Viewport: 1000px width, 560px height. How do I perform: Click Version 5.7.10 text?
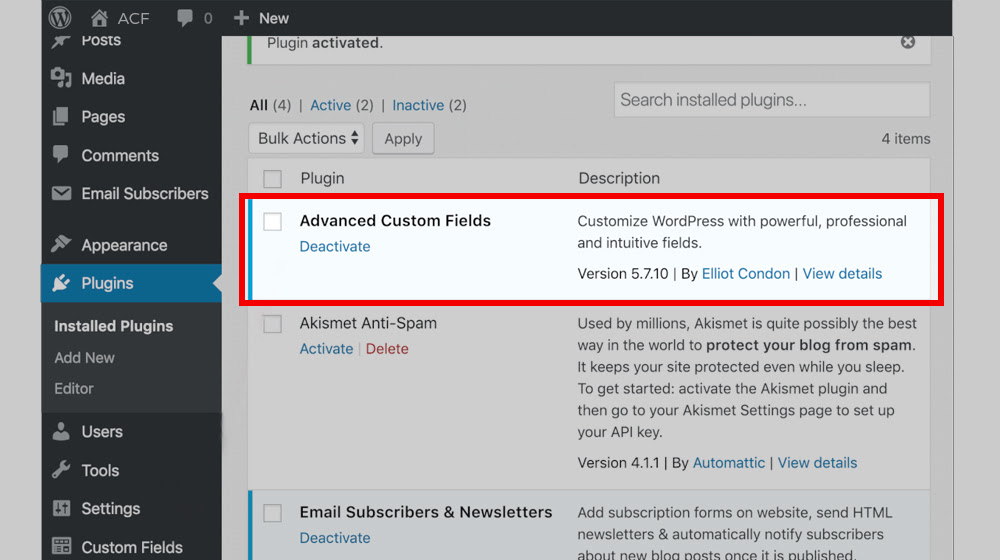coord(622,274)
